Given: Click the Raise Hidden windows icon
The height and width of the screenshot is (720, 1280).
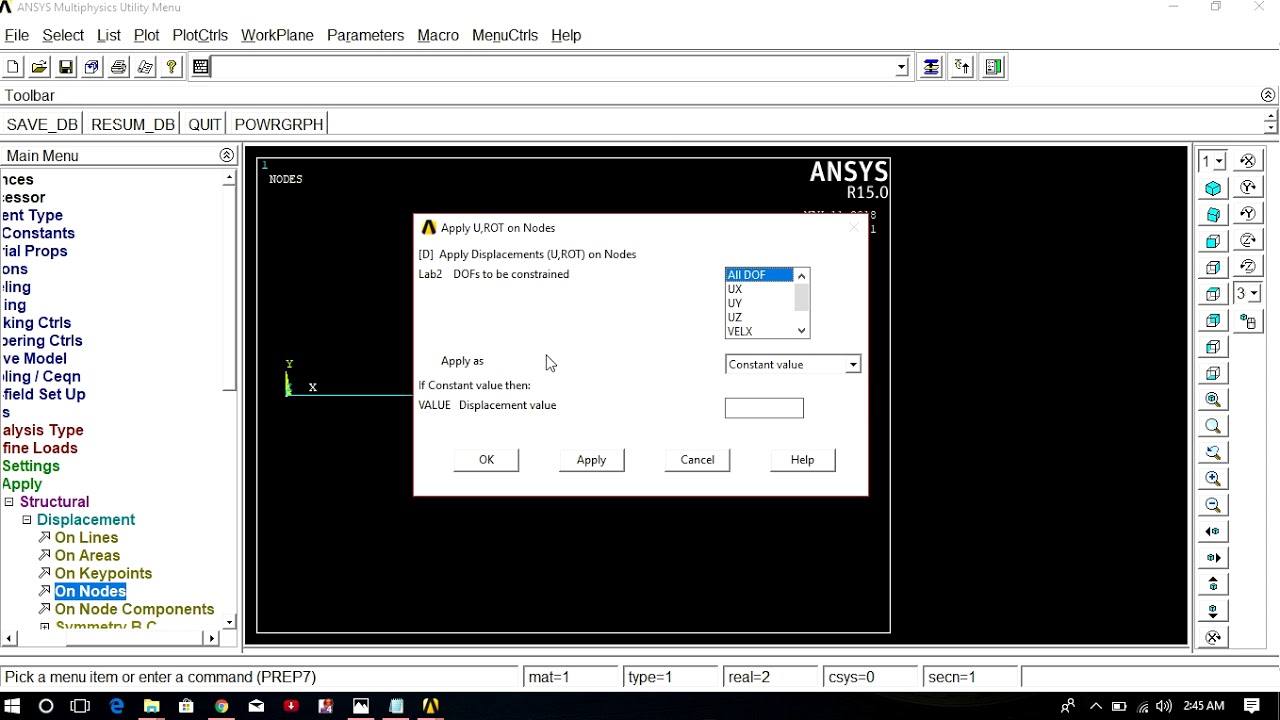Looking at the screenshot, I should (x=931, y=67).
